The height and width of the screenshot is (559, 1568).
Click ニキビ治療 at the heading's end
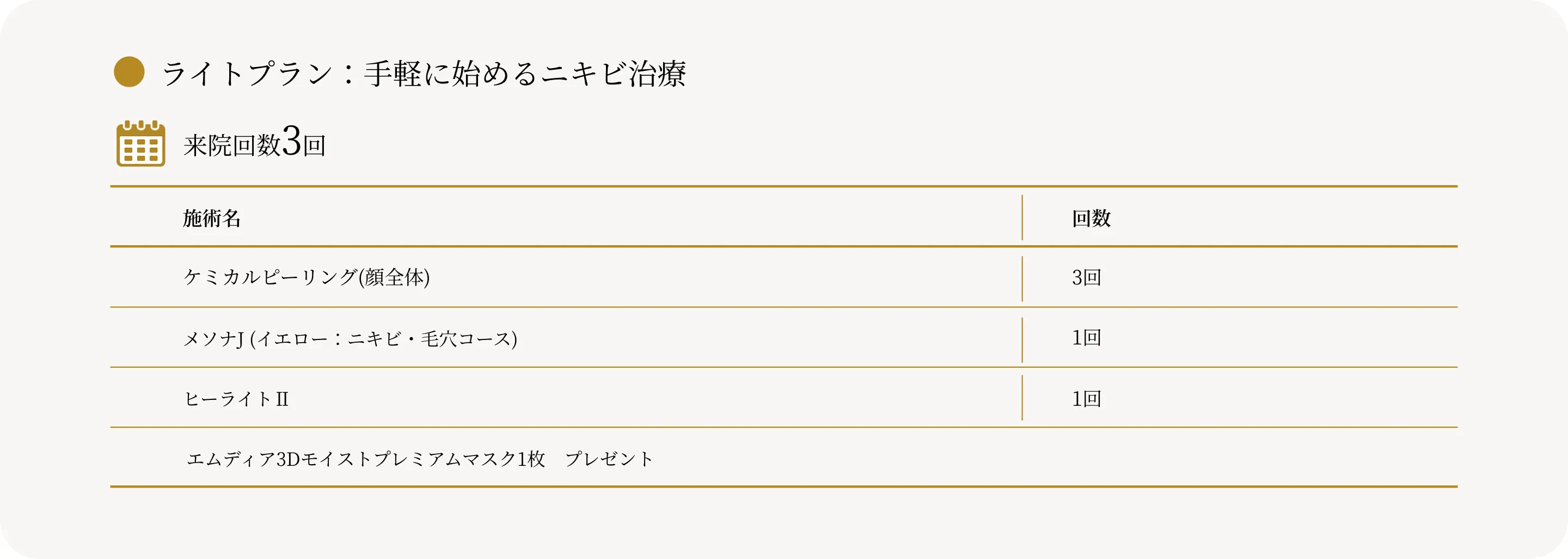(614, 74)
